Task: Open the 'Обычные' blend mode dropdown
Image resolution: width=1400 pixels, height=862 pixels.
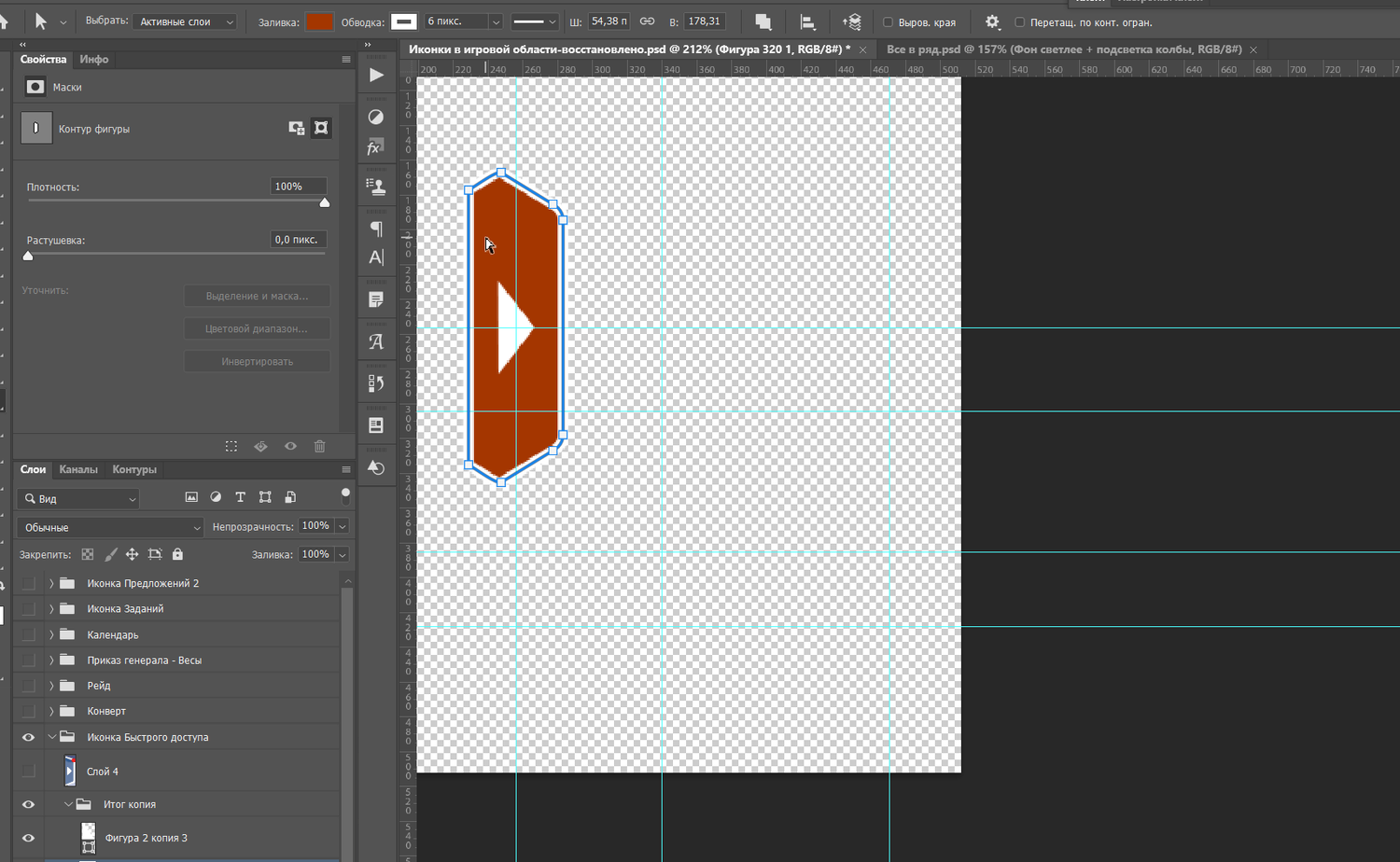Action: point(110,527)
